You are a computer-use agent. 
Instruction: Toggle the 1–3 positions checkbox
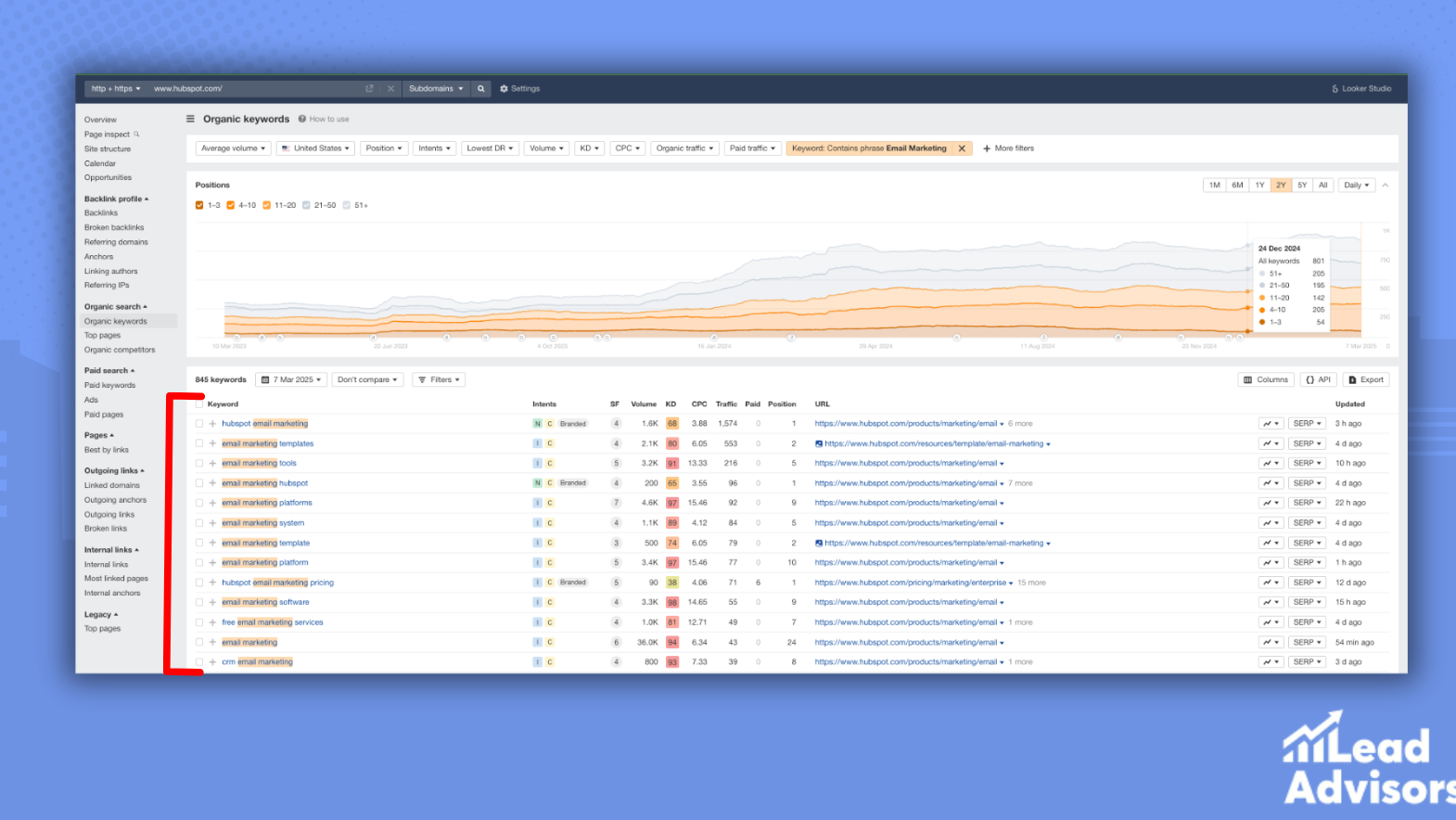199,205
